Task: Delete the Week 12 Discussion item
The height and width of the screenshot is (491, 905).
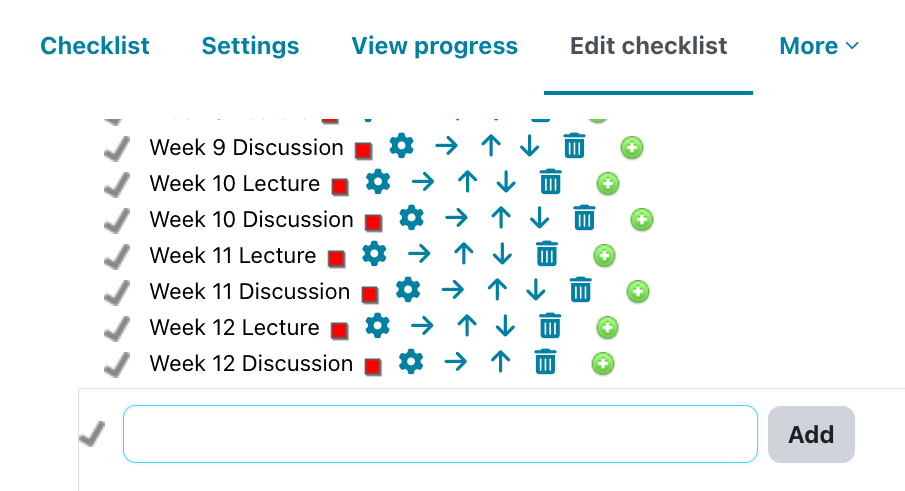Action: (x=545, y=362)
